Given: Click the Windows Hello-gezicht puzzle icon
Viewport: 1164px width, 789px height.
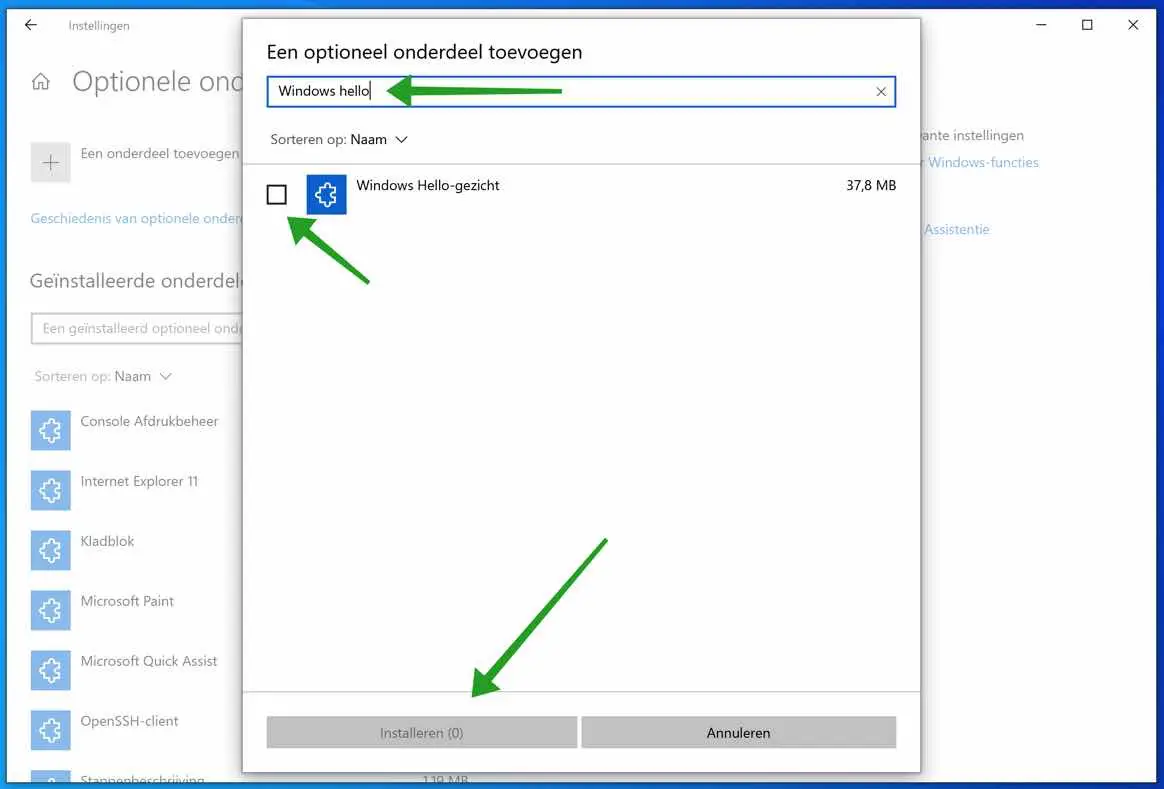Looking at the screenshot, I should click(327, 194).
